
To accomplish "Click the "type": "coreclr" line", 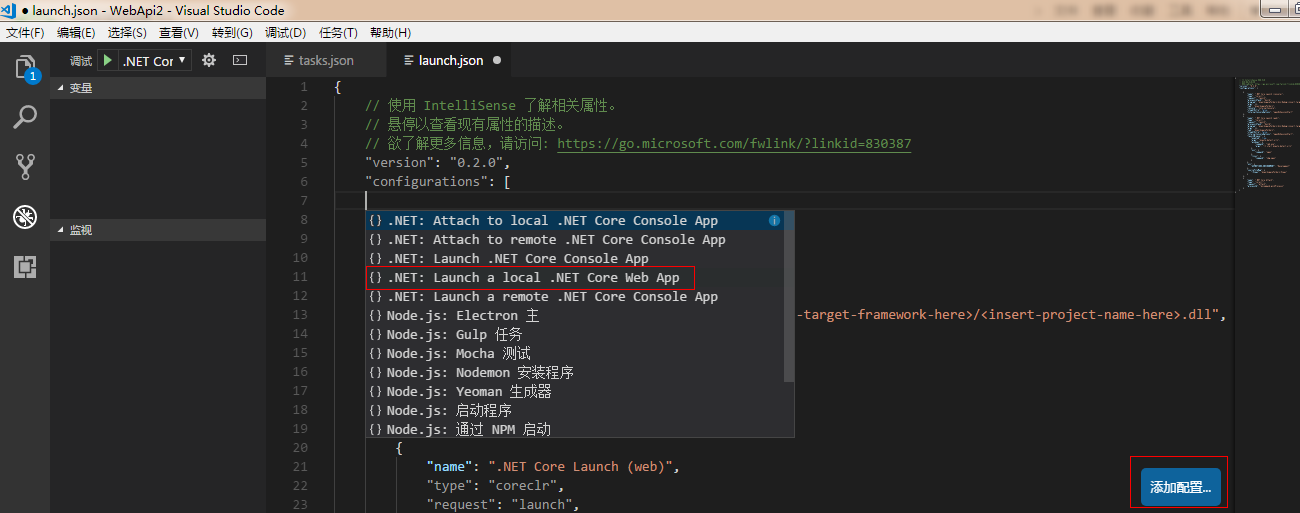I will coord(495,485).
